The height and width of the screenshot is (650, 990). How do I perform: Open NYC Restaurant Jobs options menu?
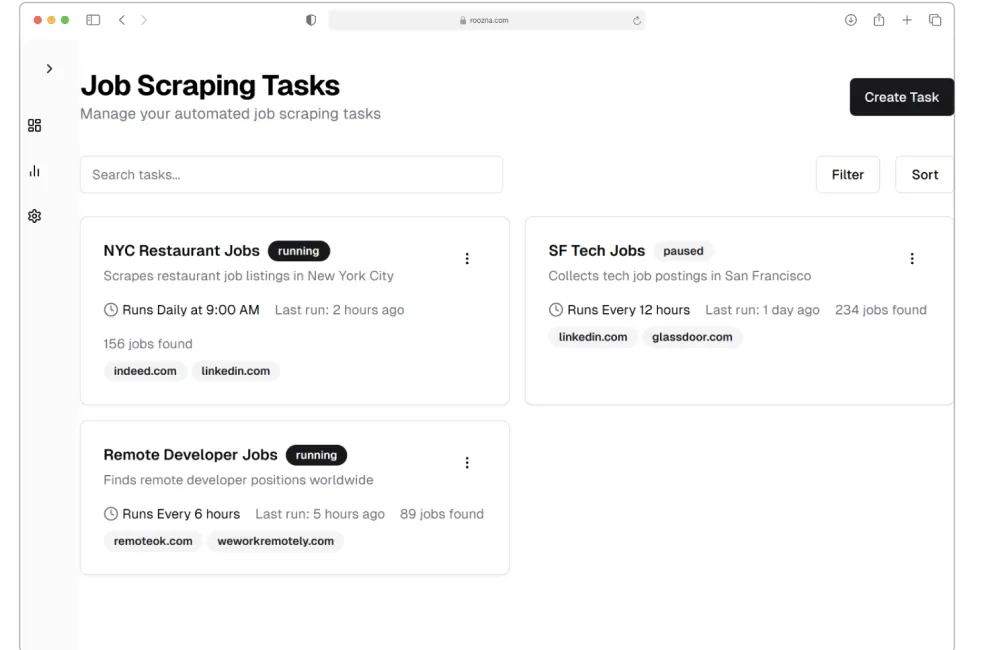coord(467,259)
